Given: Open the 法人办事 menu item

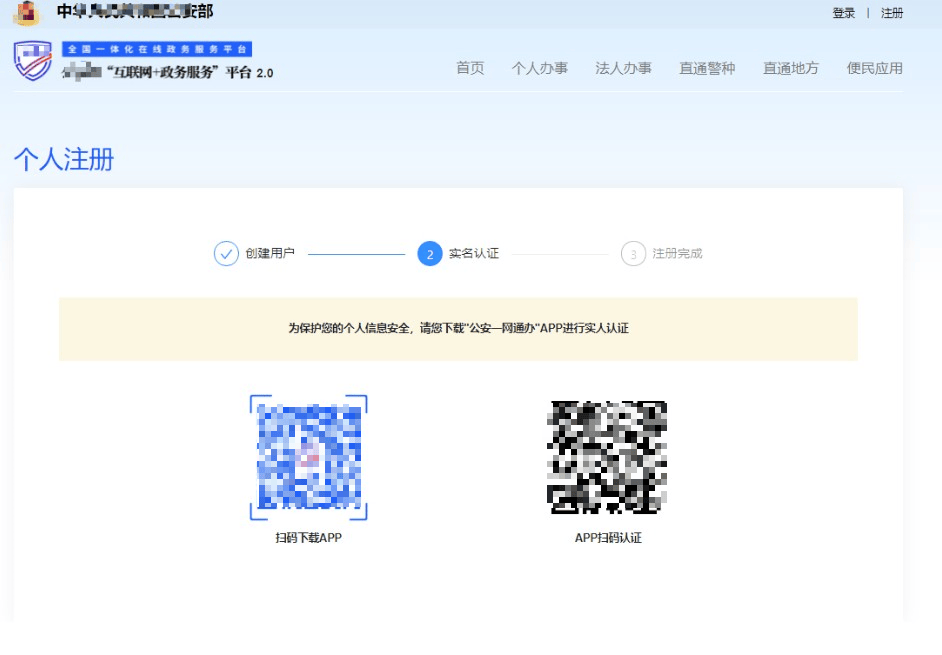Looking at the screenshot, I should tap(623, 68).
